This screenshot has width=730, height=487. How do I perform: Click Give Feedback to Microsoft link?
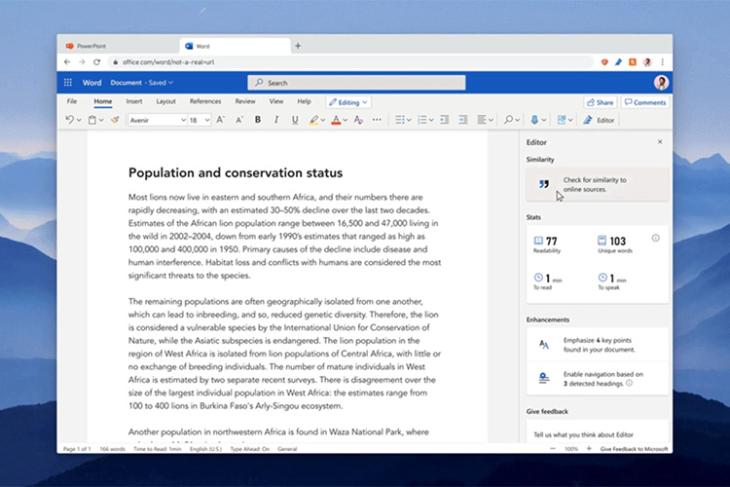pyautogui.click(x=634, y=449)
